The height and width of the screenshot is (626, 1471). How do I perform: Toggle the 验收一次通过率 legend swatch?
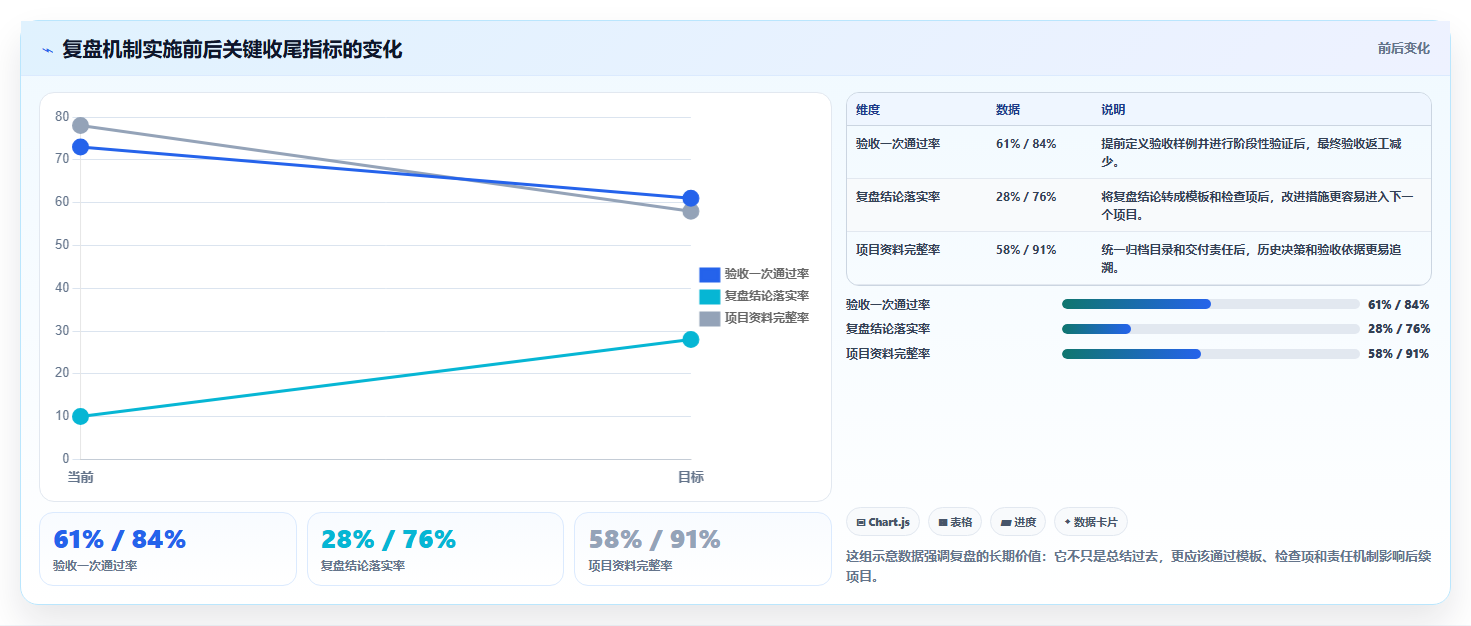pos(709,274)
